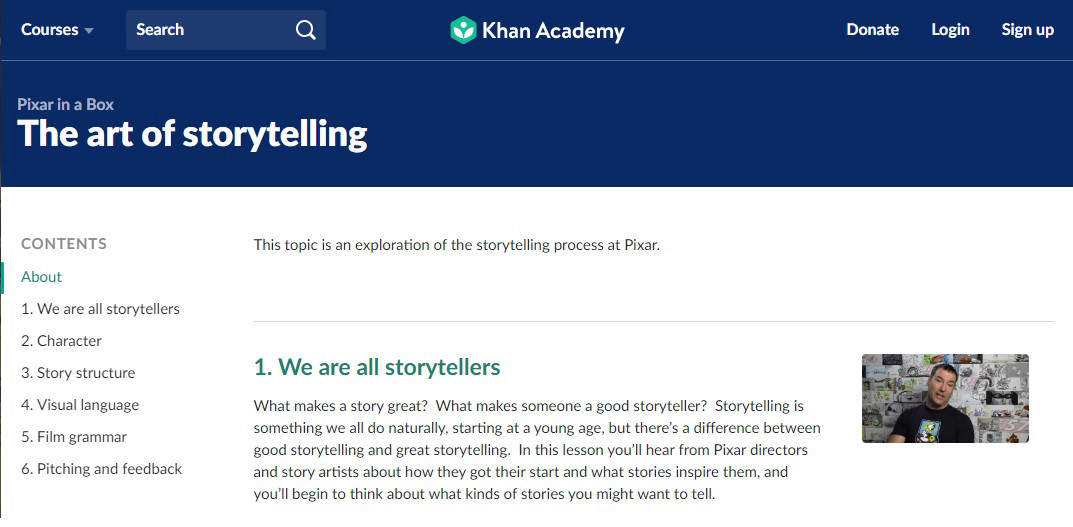Click the storytellers lesson video thumbnail
1073x527 pixels.
(x=945, y=398)
